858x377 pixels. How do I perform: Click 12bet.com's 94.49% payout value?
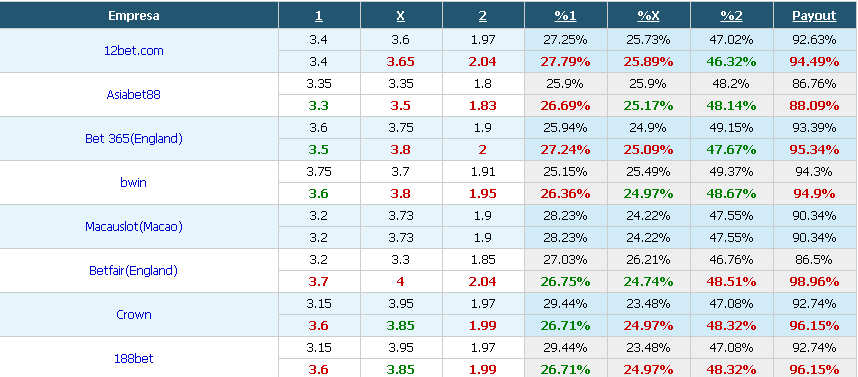(814, 62)
